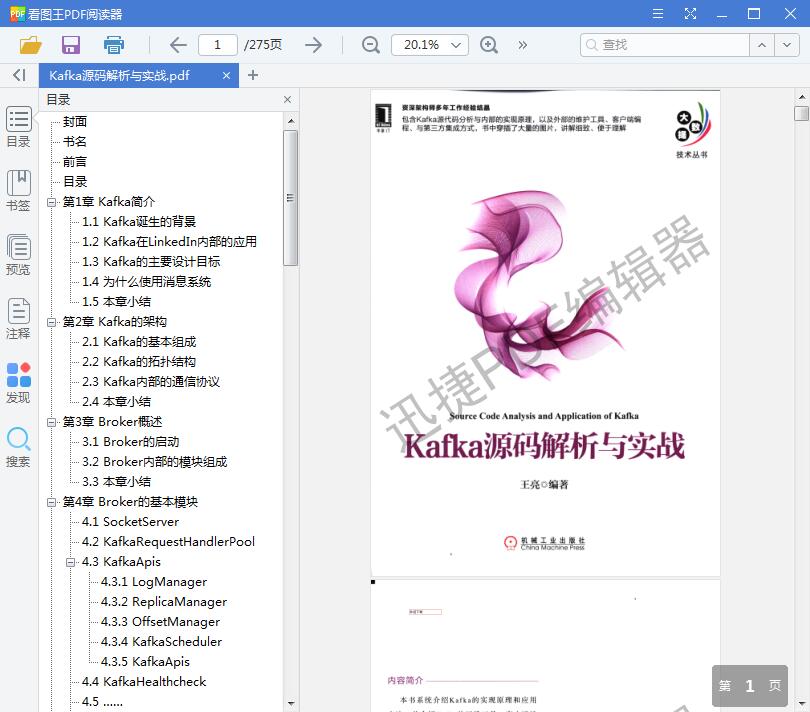Zoom in with the plus magnifier icon
This screenshot has width=810, height=712.
coord(489,45)
